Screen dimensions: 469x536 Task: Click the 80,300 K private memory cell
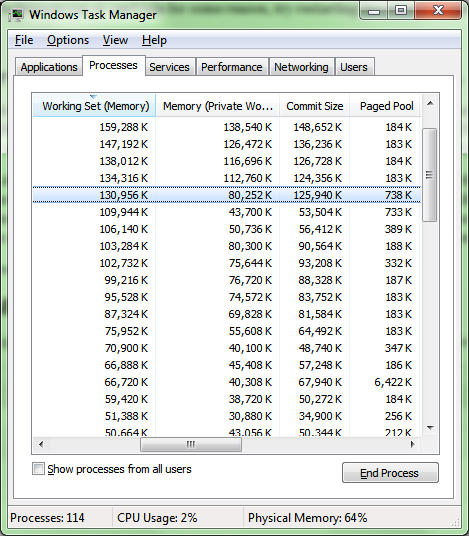[x=250, y=246]
